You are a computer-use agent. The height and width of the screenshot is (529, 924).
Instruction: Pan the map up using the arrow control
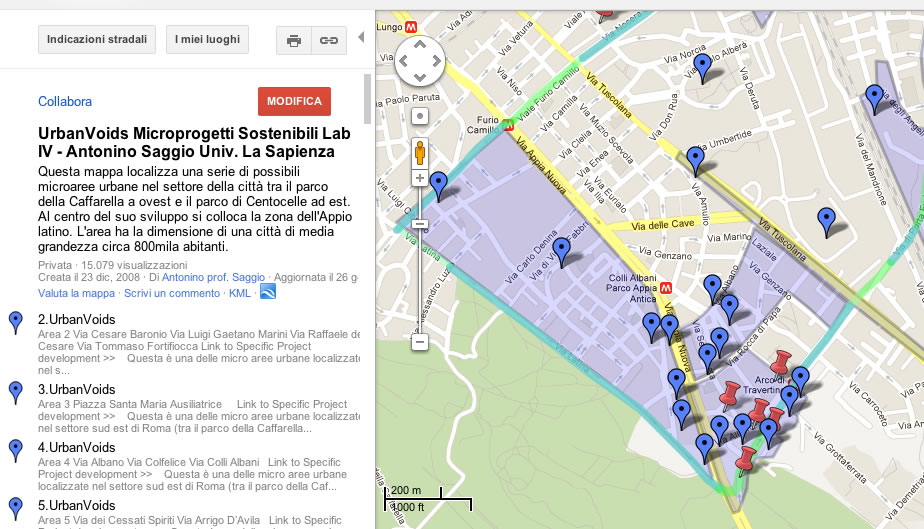[x=420, y=46]
